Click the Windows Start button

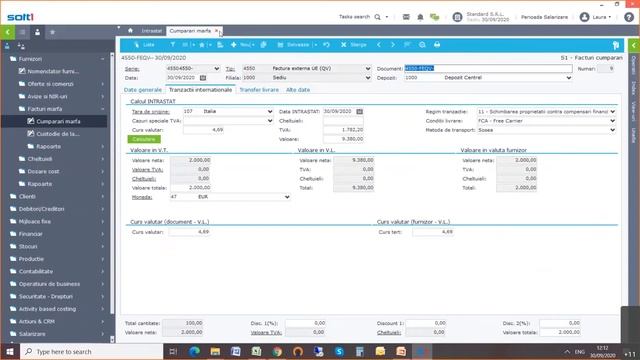tap(10, 351)
